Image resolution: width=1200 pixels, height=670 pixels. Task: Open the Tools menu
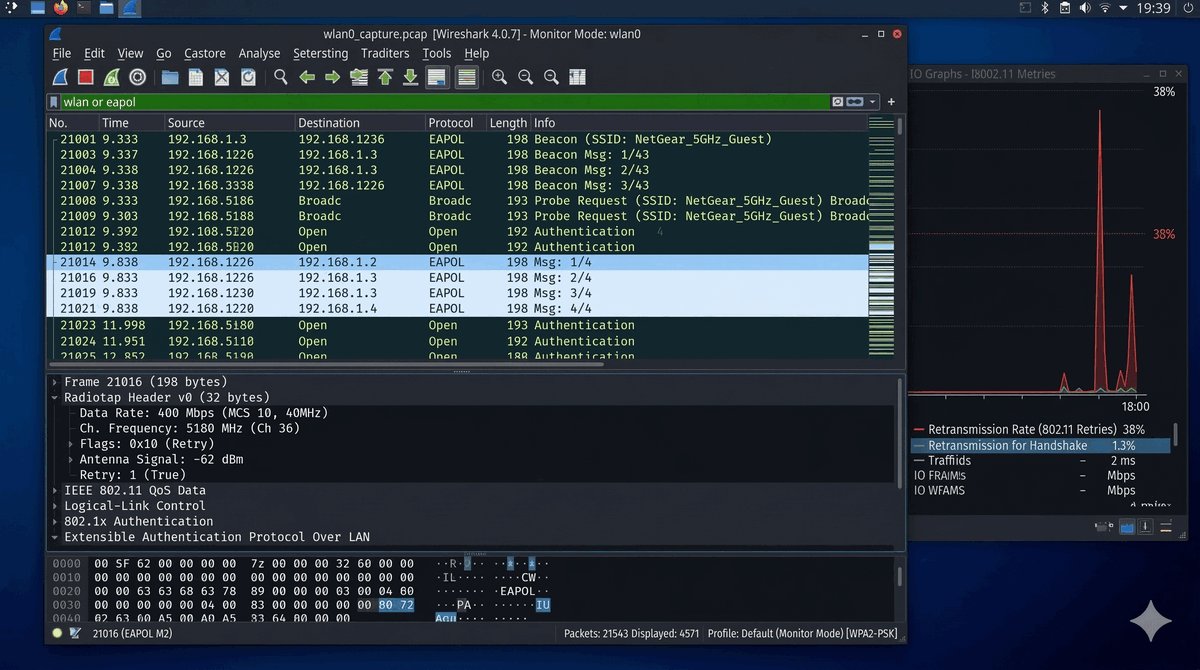(x=436, y=53)
